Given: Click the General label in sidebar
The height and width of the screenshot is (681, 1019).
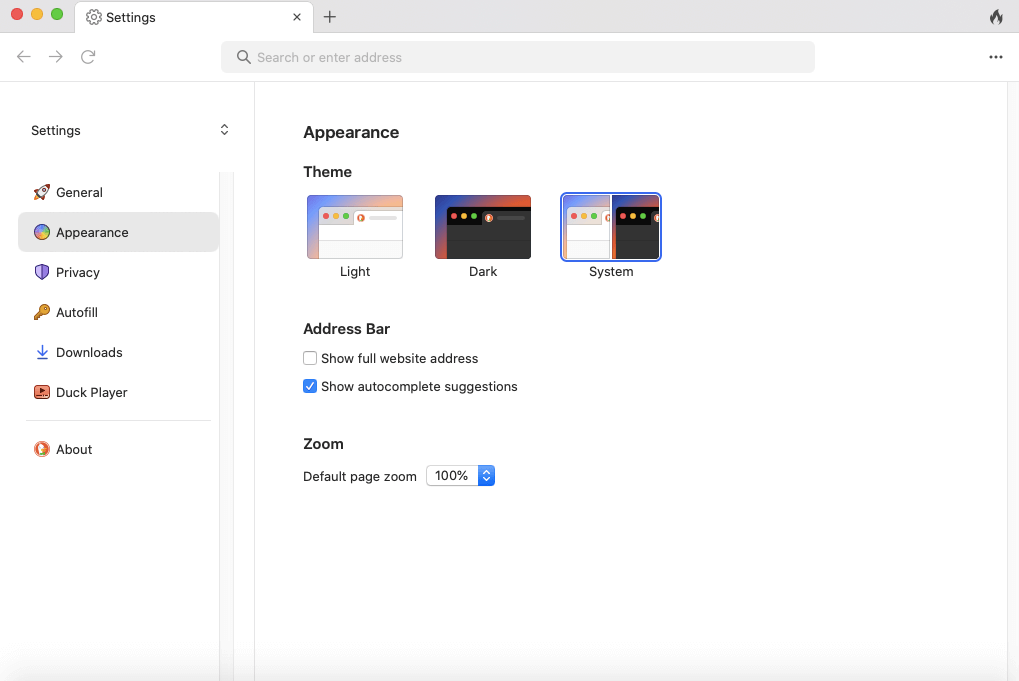Looking at the screenshot, I should [x=79, y=192].
